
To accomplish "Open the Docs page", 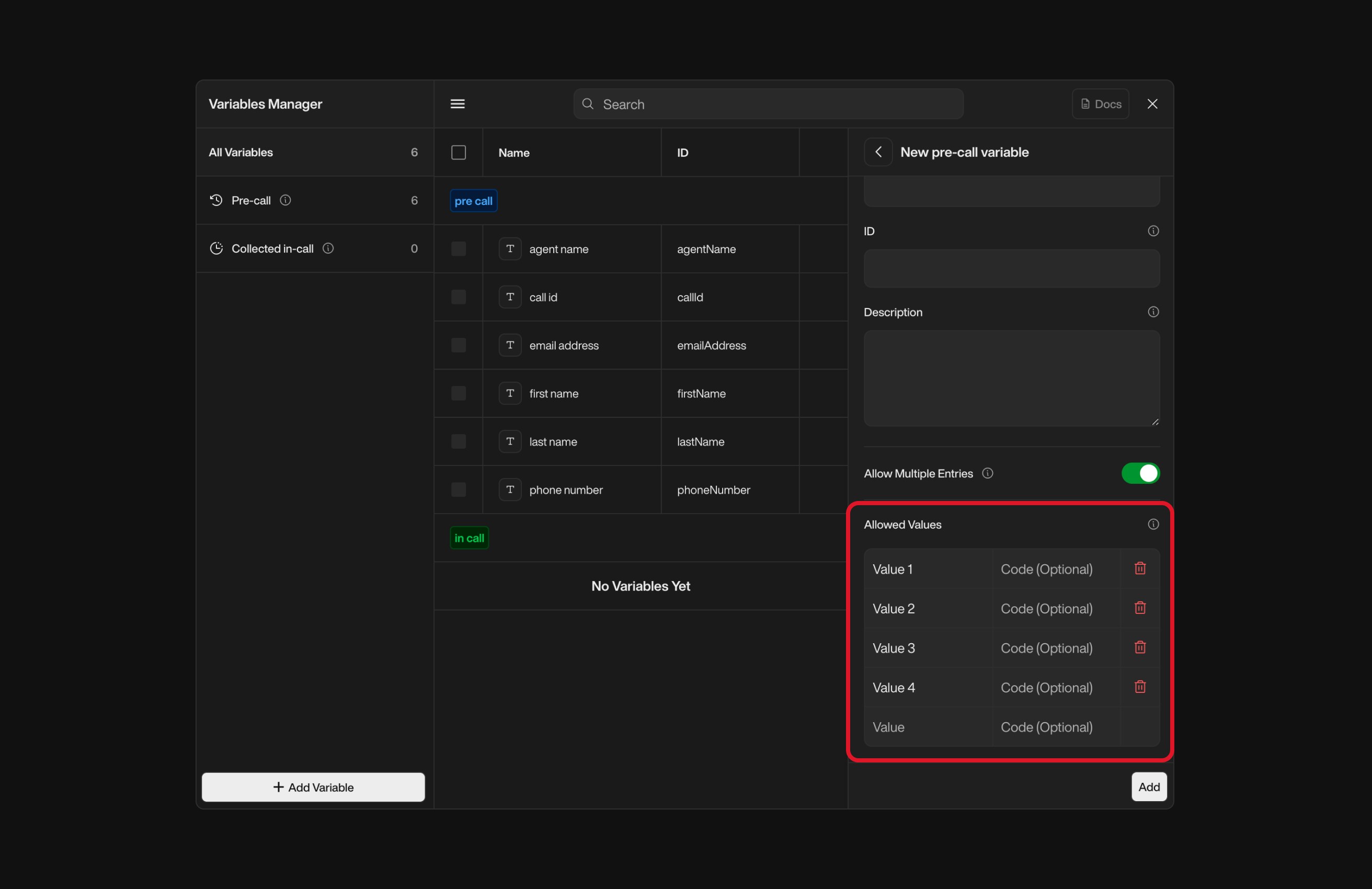I will point(1100,104).
